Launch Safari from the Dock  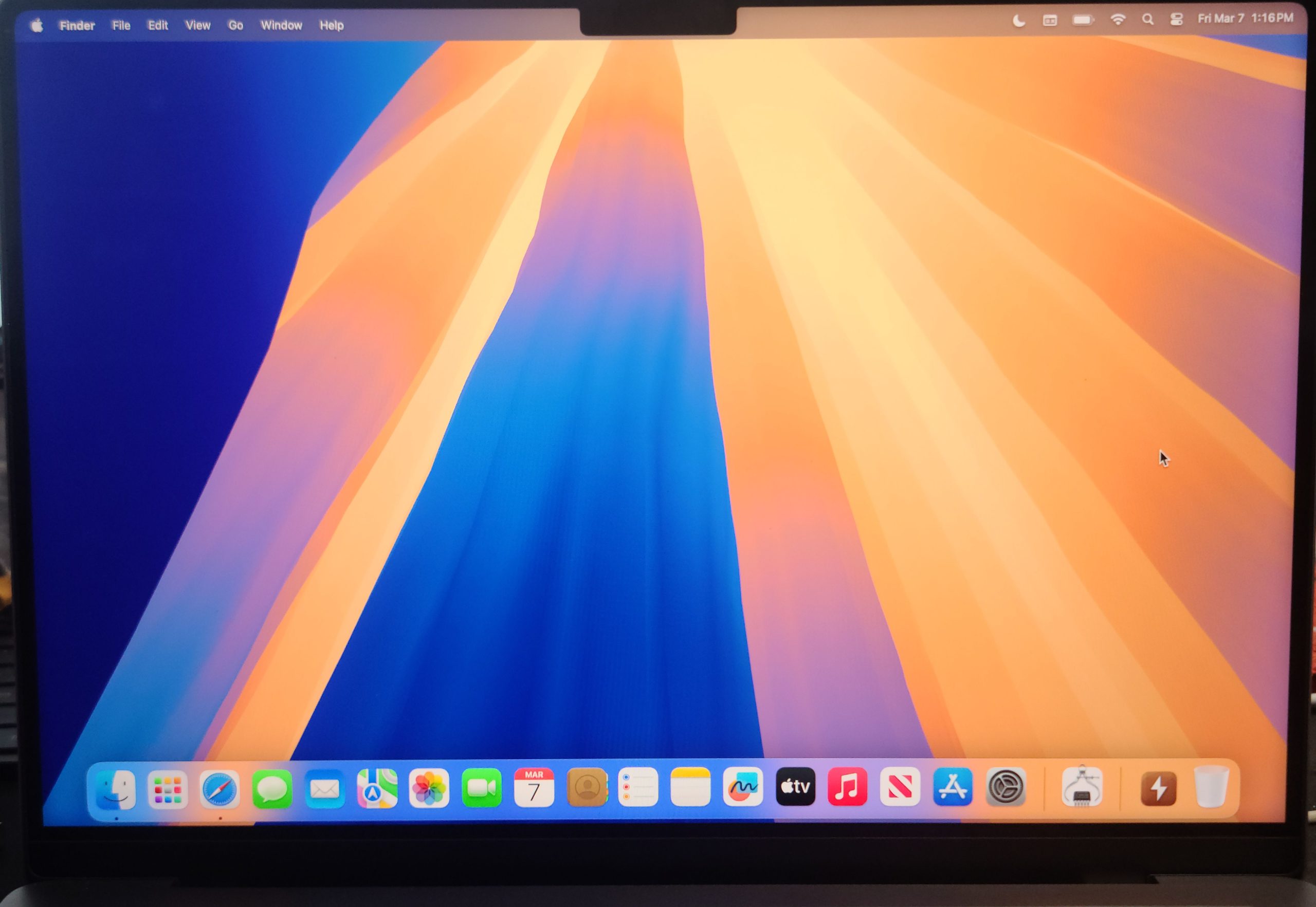[x=220, y=789]
